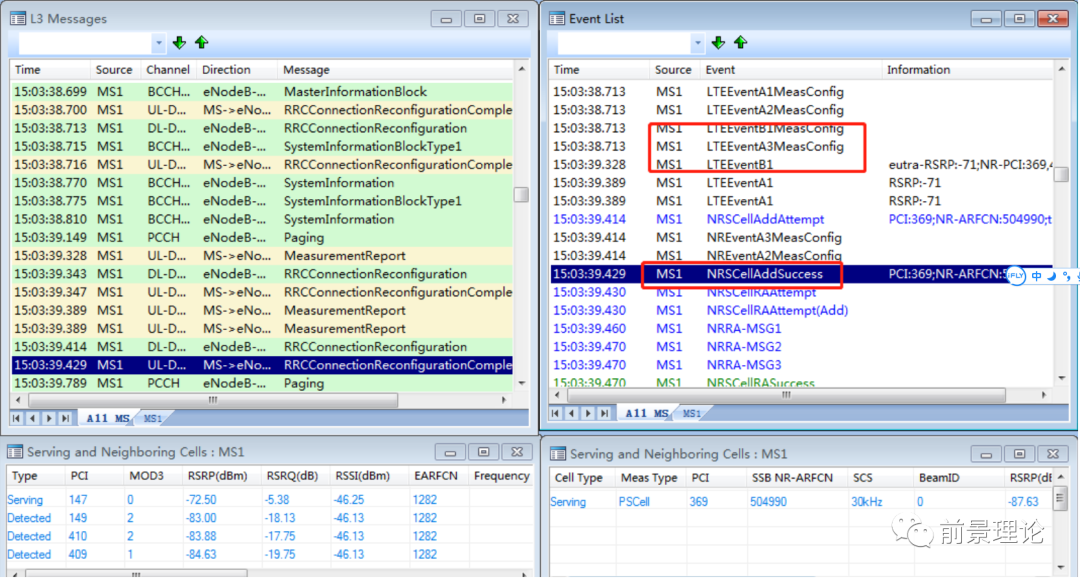Go to next sheet in Event List tab navigator
This screenshot has width=1080, height=579.
click(588, 413)
